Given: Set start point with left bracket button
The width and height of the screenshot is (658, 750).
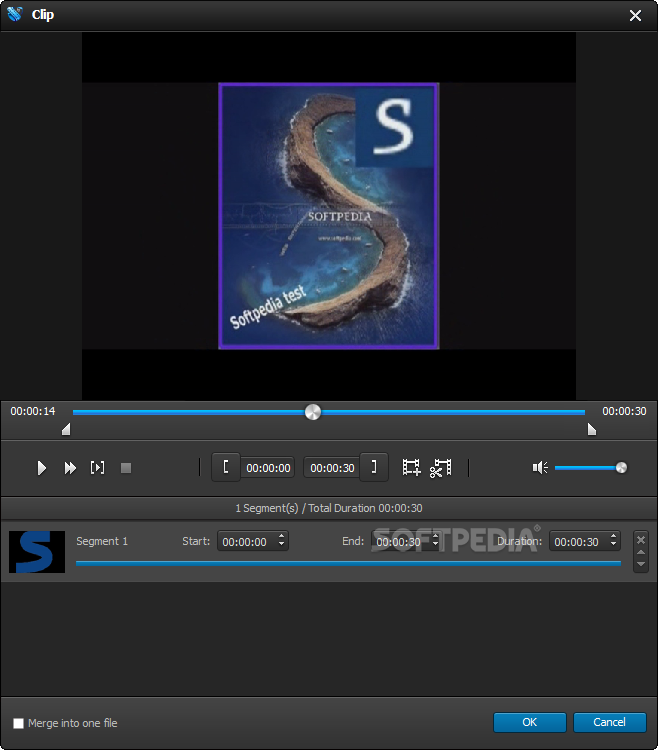Looking at the screenshot, I should click(x=226, y=467).
